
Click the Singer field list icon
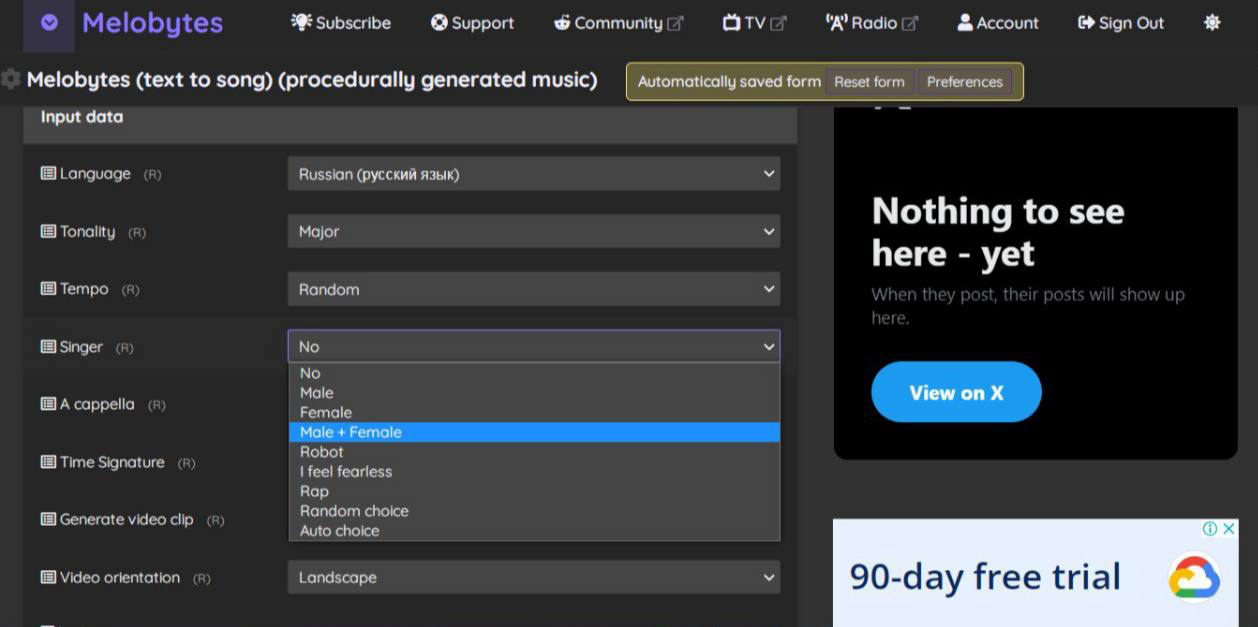pyautogui.click(x=48, y=347)
